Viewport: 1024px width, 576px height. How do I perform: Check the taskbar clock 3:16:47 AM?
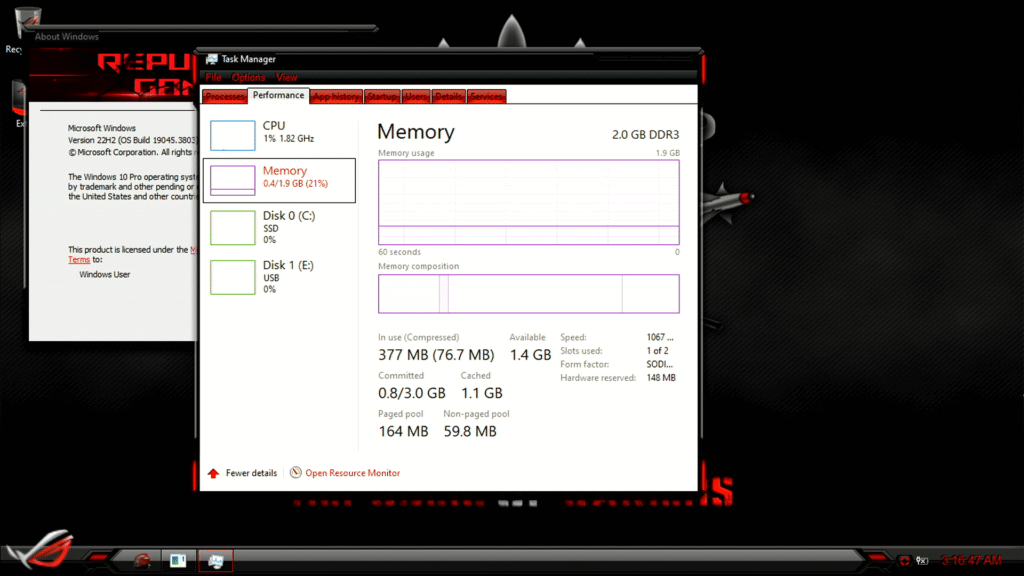pyautogui.click(x=971, y=560)
